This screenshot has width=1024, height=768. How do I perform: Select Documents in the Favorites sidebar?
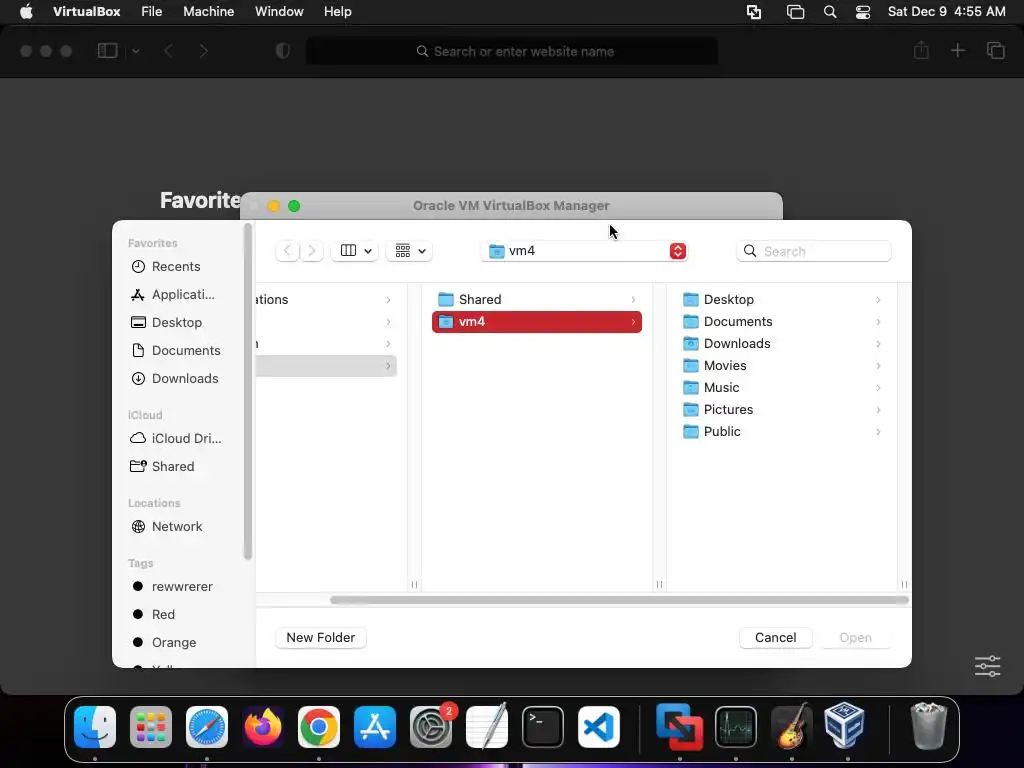pyautogui.click(x=183, y=351)
